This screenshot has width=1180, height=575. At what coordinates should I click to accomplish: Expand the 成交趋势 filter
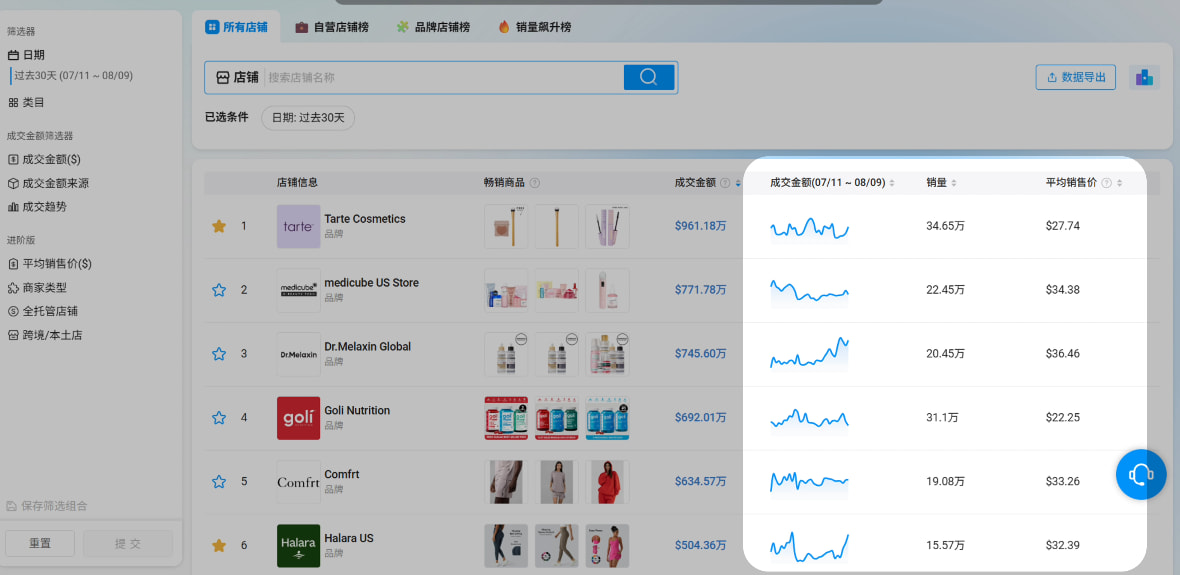[38, 206]
